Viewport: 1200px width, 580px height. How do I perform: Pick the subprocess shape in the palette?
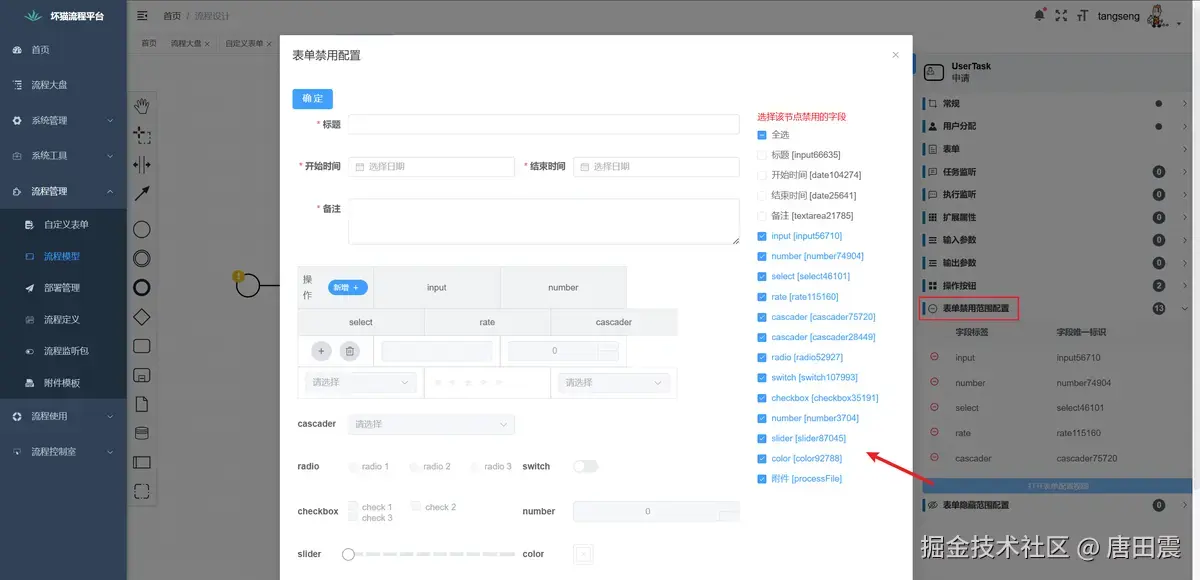(x=142, y=375)
